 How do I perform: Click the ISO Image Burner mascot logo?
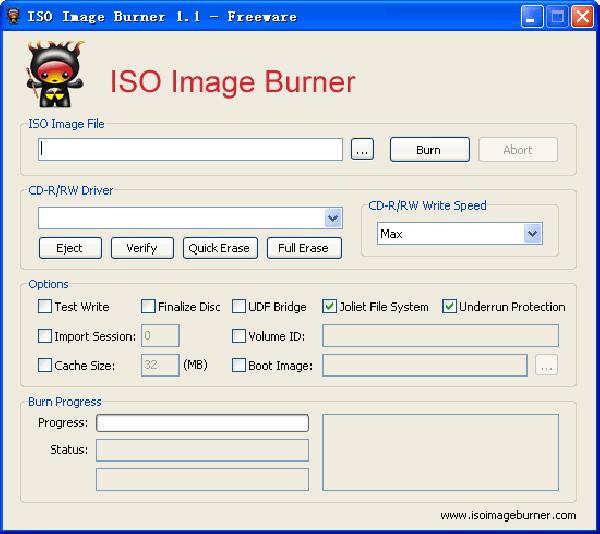(x=55, y=74)
